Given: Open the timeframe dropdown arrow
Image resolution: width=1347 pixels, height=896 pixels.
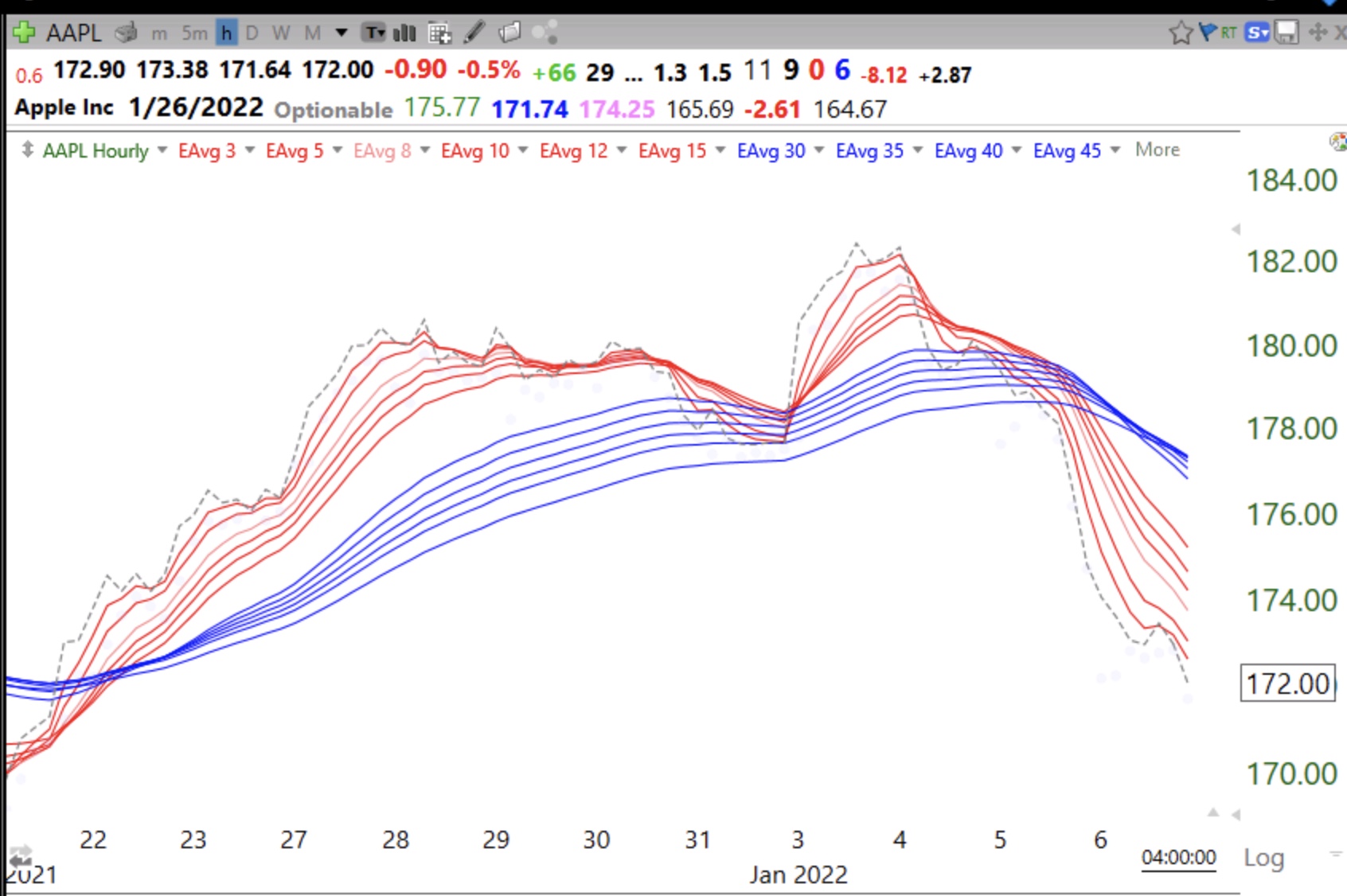Looking at the screenshot, I should click(x=342, y=33).
